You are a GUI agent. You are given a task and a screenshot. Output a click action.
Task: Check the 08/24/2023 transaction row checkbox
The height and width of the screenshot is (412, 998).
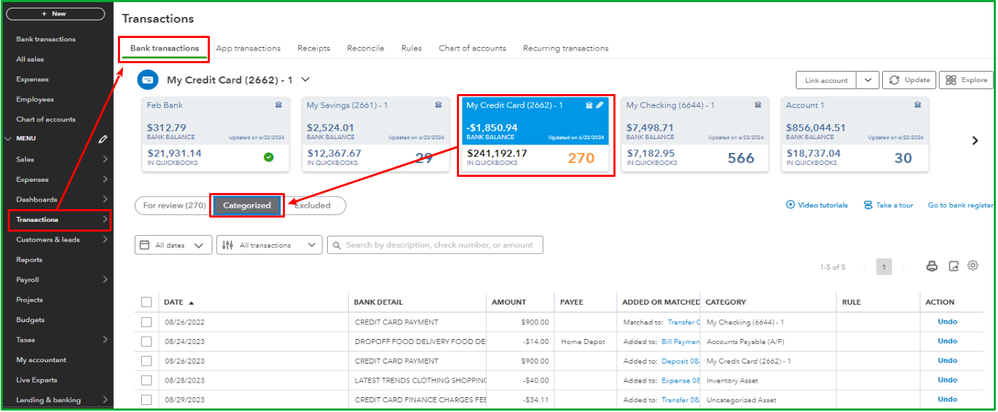[146, 342]
